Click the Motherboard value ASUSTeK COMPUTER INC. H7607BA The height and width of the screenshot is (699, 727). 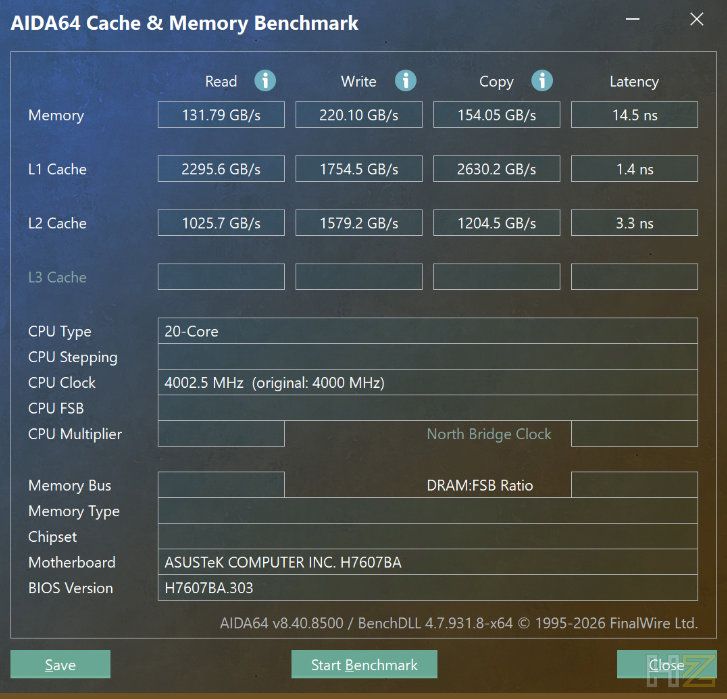click(427, 562)
